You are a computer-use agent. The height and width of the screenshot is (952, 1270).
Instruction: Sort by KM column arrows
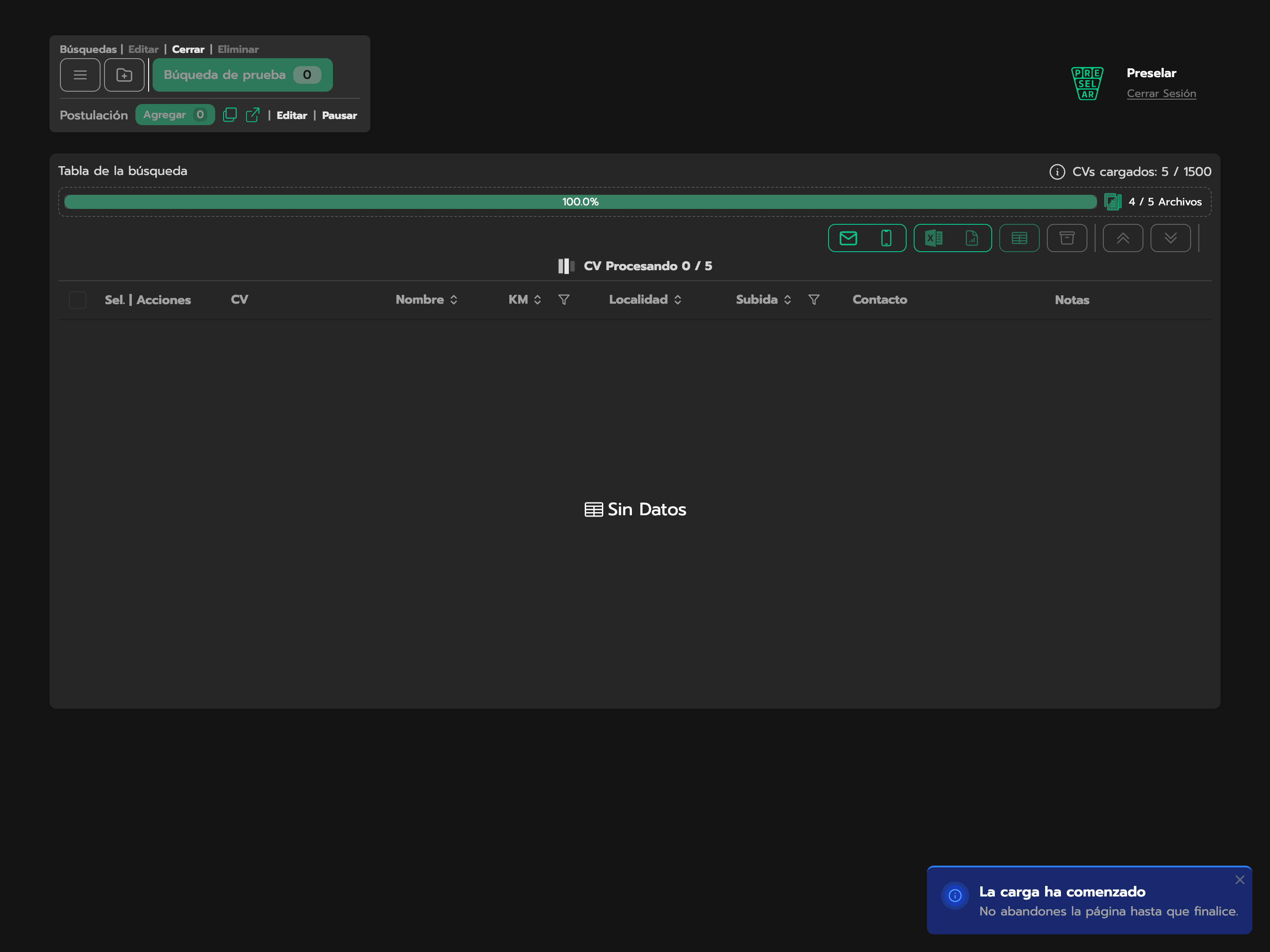(538, 300)
